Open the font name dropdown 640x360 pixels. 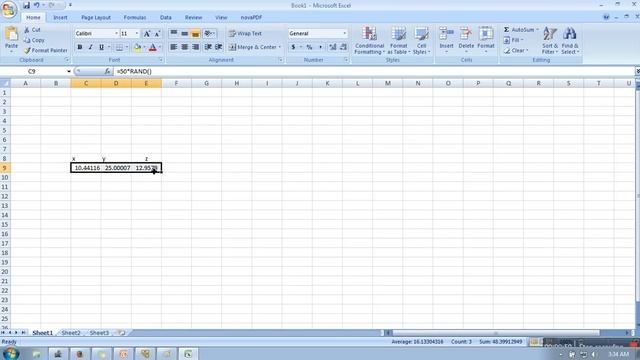(x=116, y=33)
